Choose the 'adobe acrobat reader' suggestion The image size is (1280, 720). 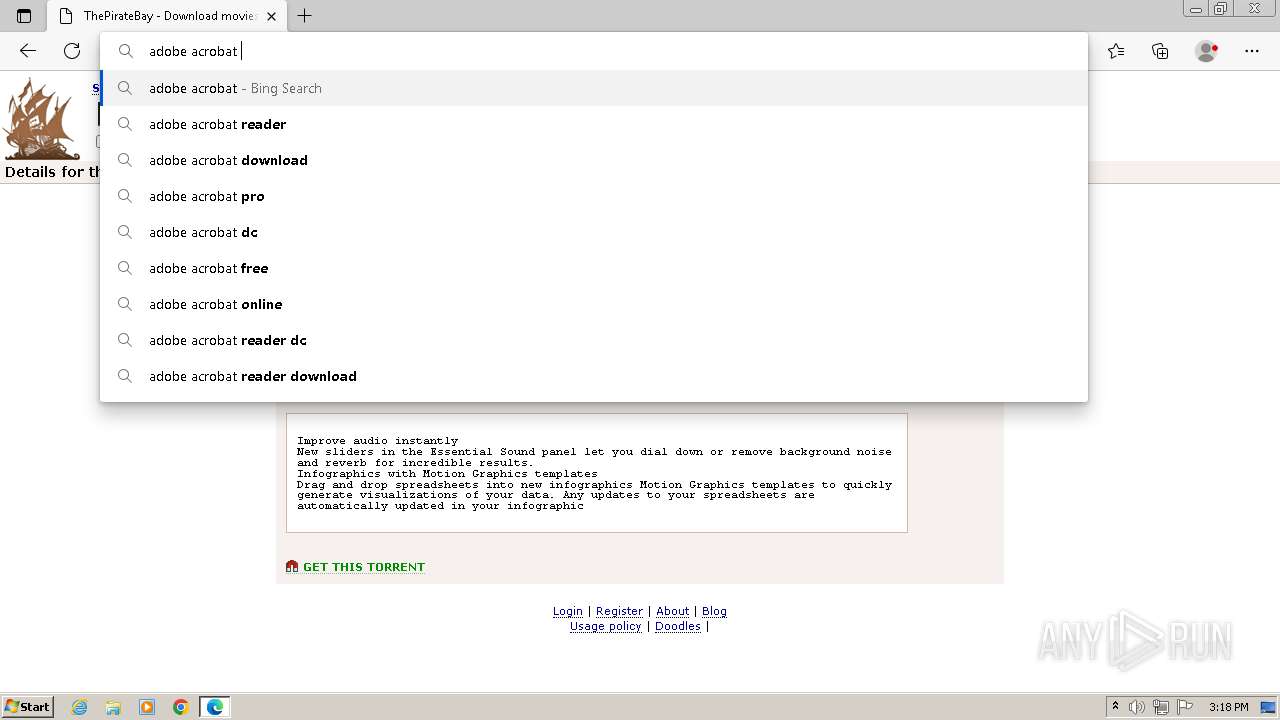tap(594, 124)
